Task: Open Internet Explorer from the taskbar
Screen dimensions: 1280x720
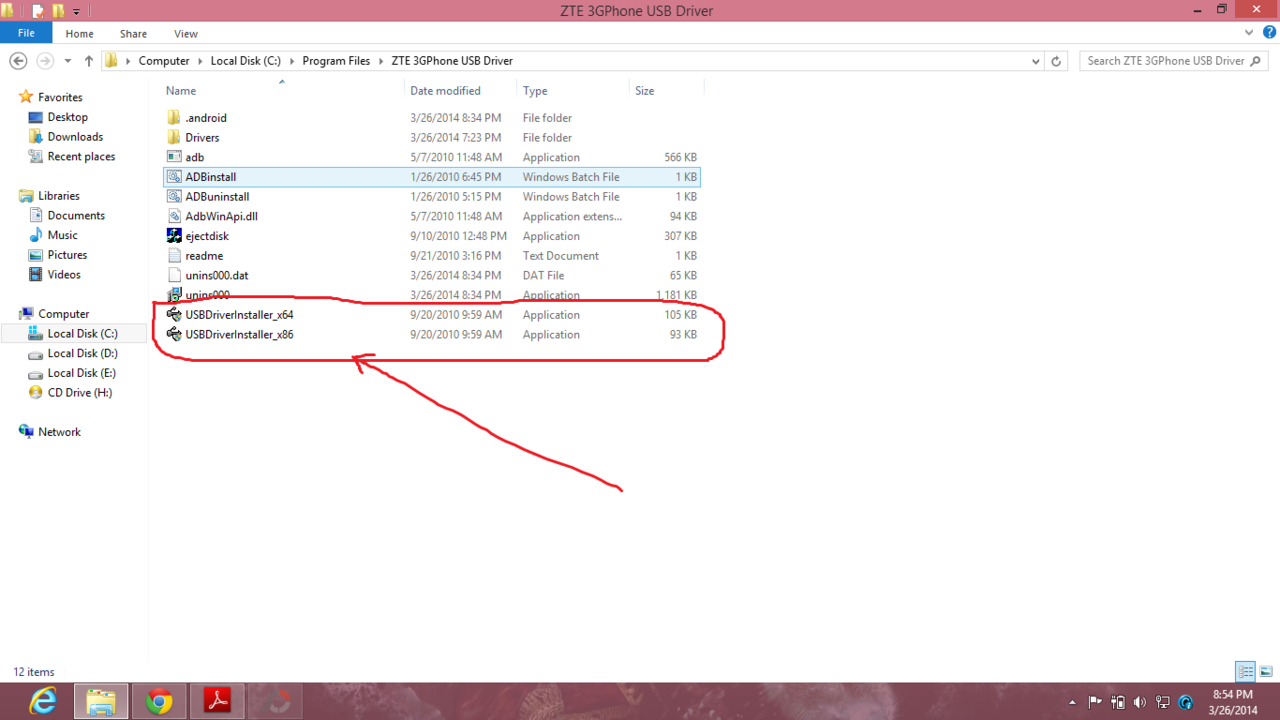Action: [x=43, y=702]
